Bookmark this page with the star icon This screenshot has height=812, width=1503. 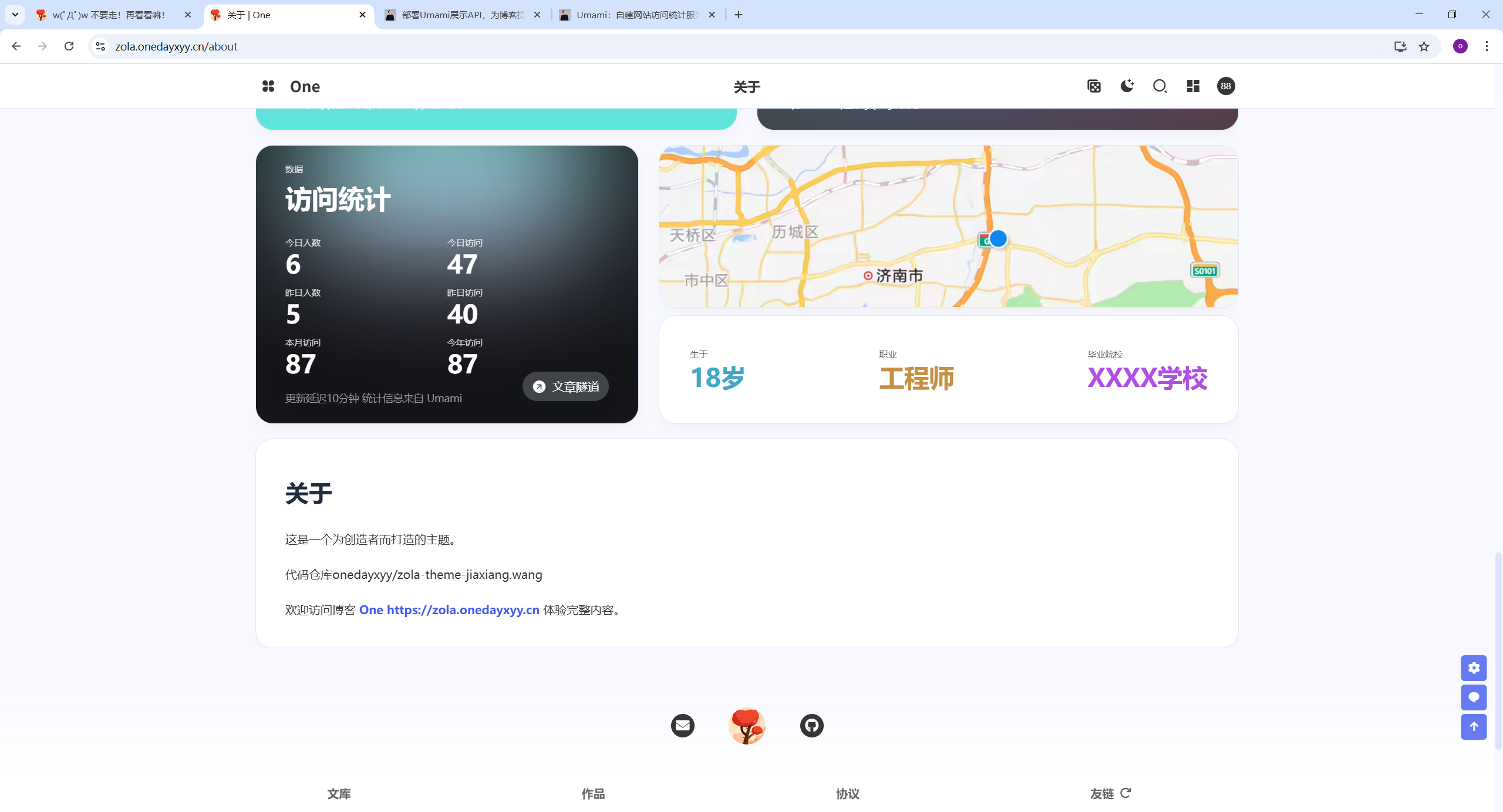point(1424,46)
